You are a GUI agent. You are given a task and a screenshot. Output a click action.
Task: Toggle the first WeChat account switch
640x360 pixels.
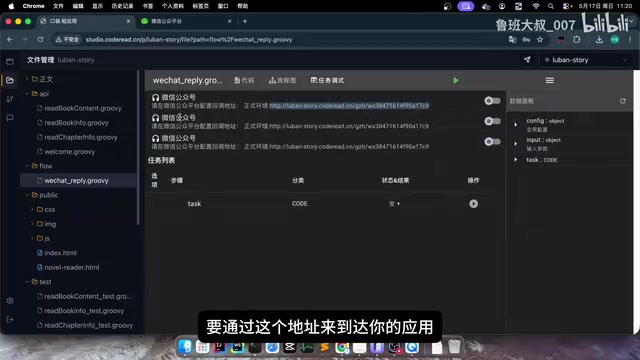tap(492, 101)
